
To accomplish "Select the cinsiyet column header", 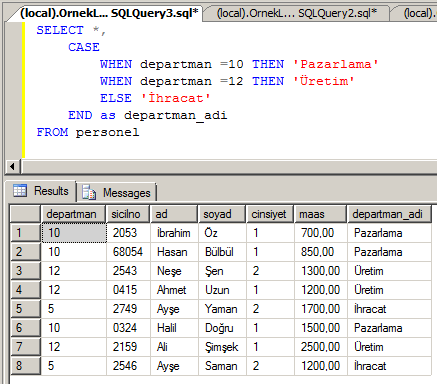I will [x=270, y=214].
